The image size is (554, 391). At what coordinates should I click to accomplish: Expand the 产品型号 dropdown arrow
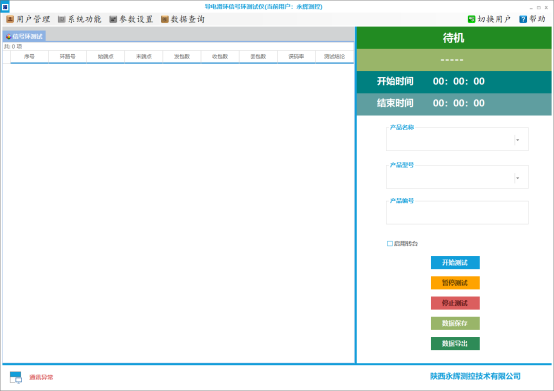518,178
